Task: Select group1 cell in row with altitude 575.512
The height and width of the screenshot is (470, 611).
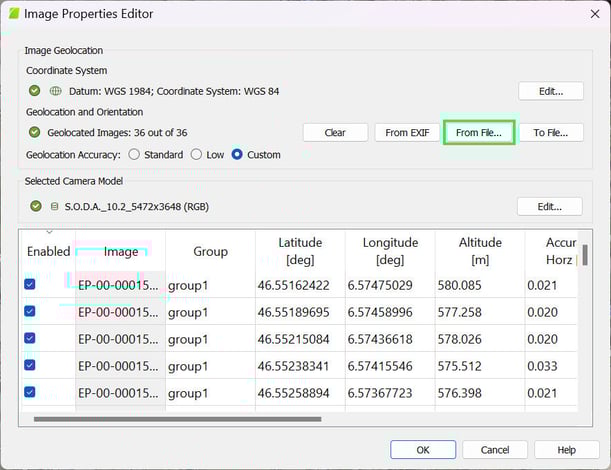Action: [x=210, y=366]
